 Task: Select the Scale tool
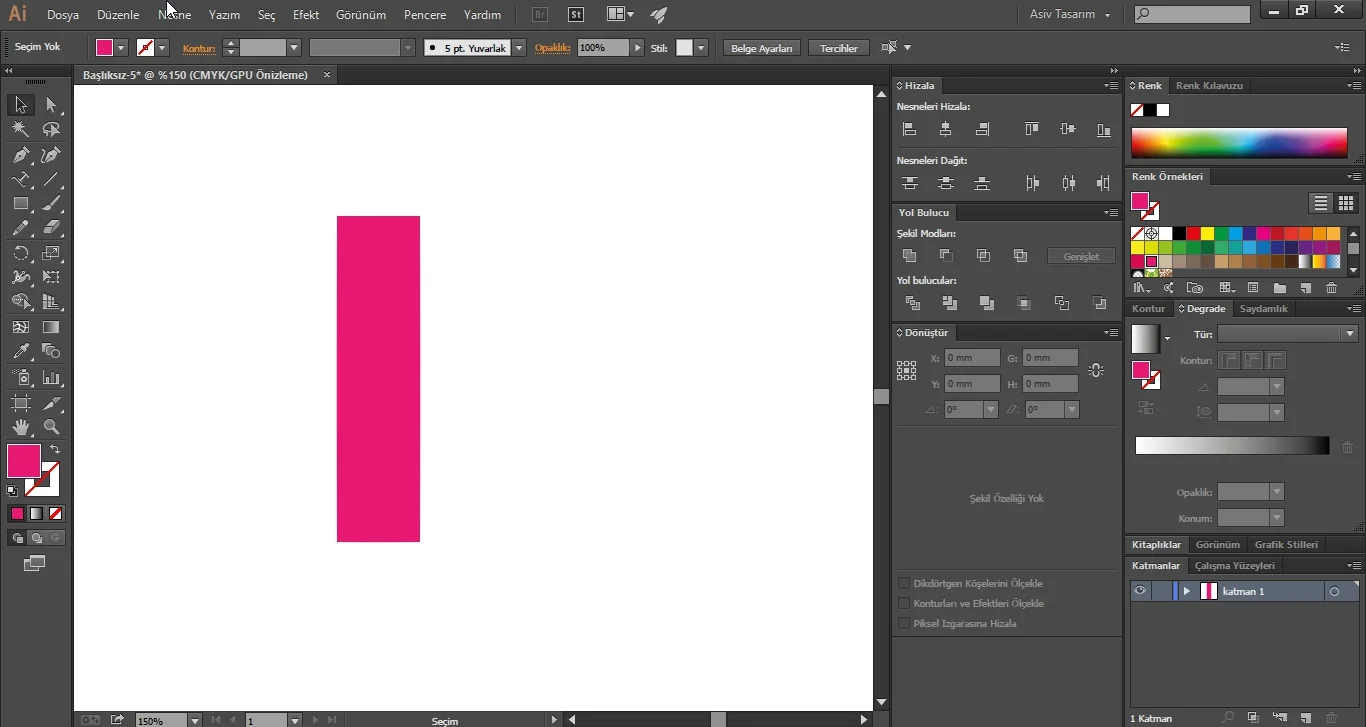(x=51, y=253)
